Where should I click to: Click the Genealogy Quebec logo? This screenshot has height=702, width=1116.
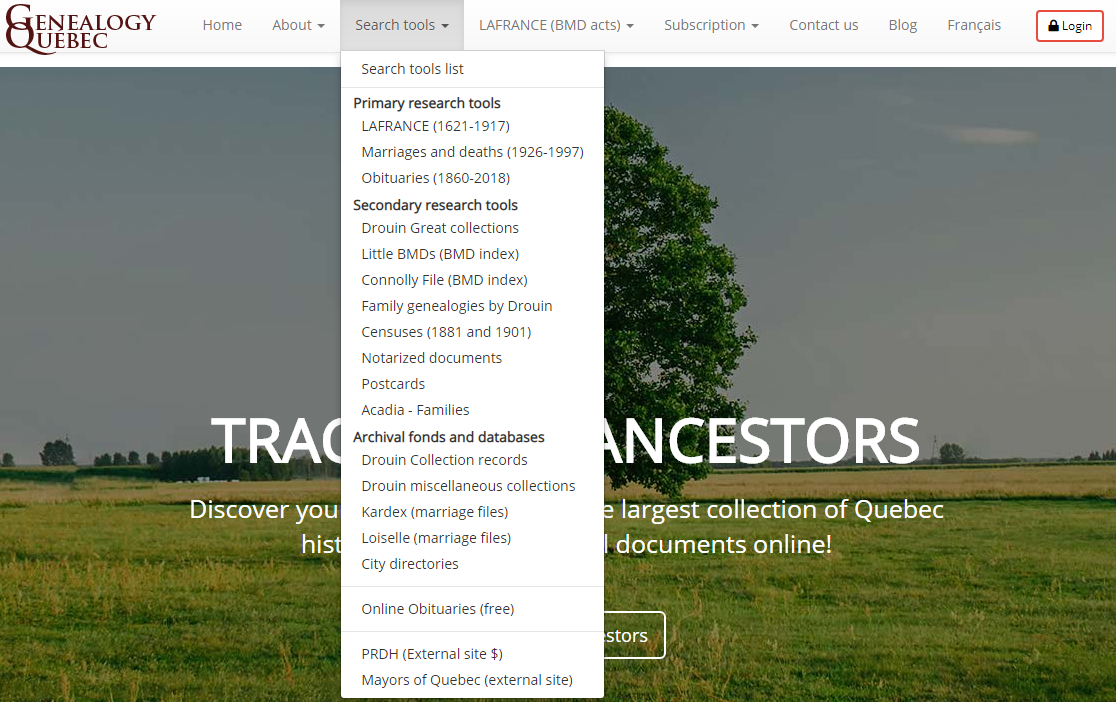[80, 28]
